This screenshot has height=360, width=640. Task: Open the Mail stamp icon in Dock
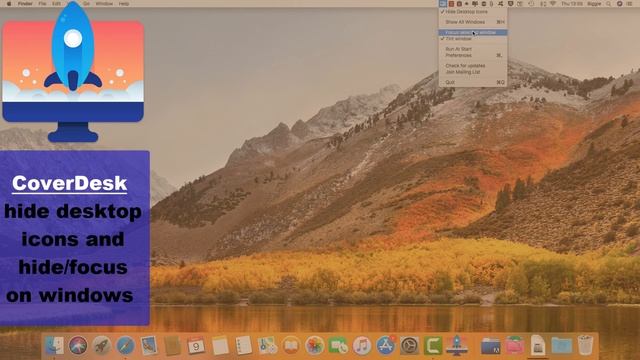pyautogui.click(x=149, y=345)
